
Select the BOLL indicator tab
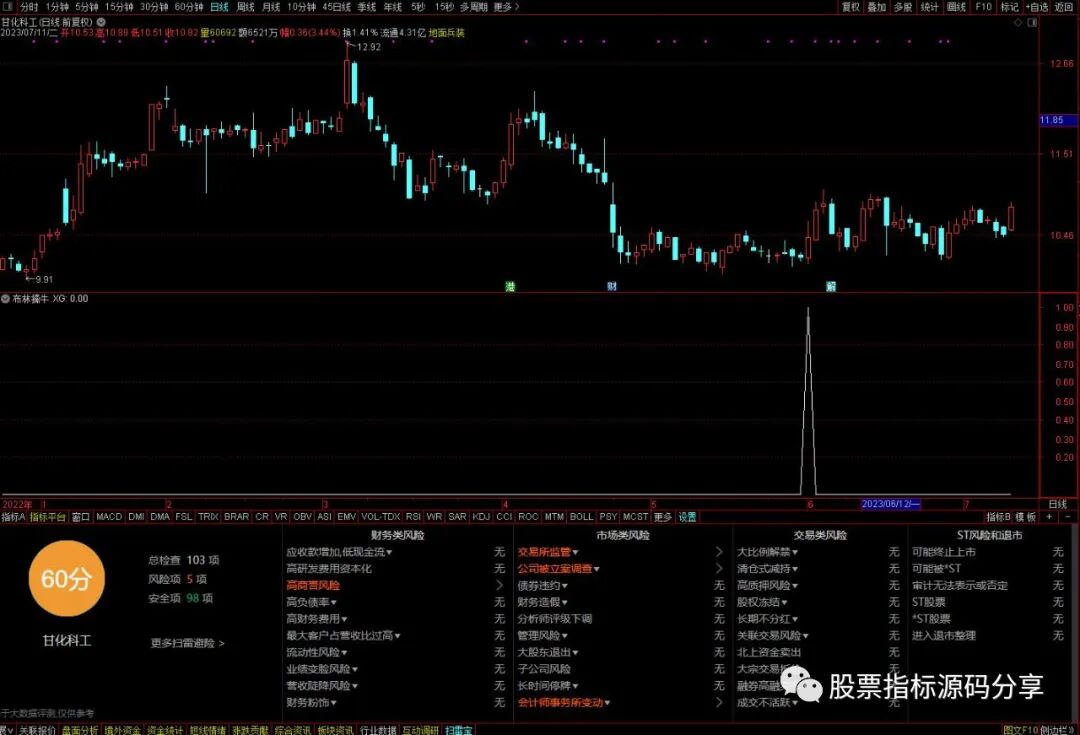point(581,517)
